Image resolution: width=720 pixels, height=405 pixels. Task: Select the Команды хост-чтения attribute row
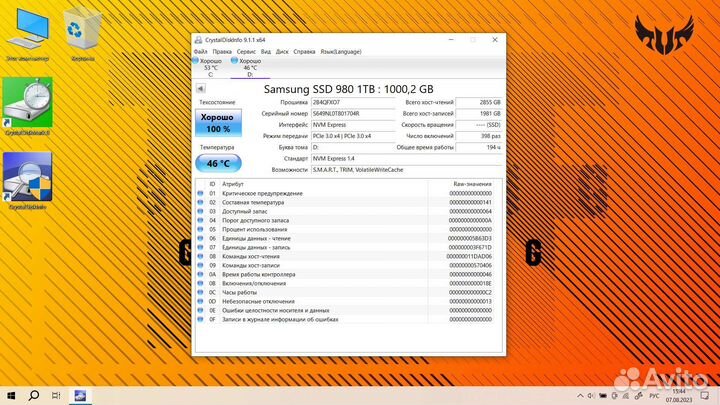345,256
